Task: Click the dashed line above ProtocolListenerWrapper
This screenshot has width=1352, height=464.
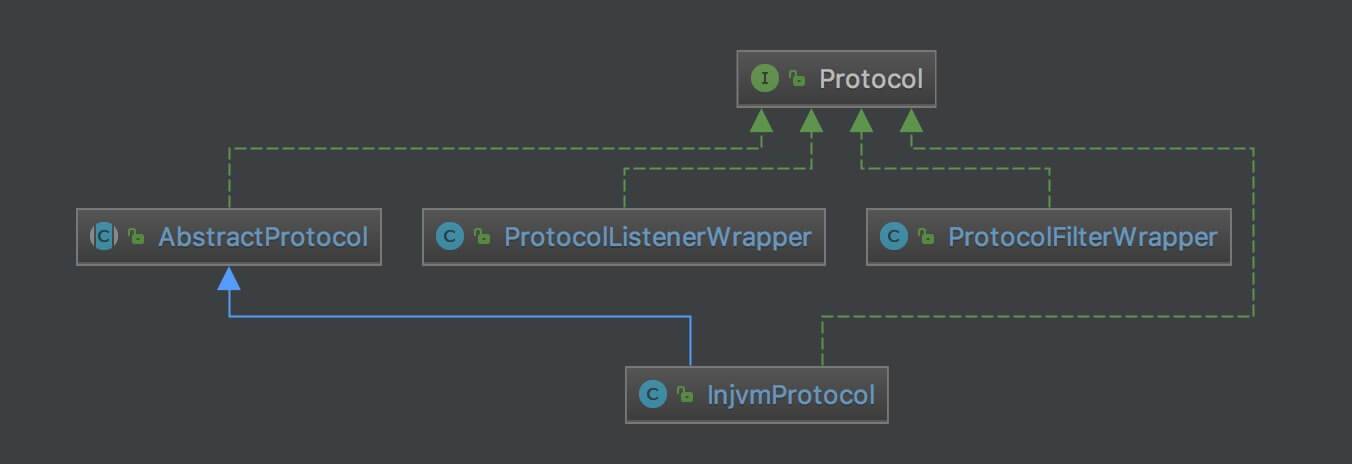Action: (x=624, y=188)
